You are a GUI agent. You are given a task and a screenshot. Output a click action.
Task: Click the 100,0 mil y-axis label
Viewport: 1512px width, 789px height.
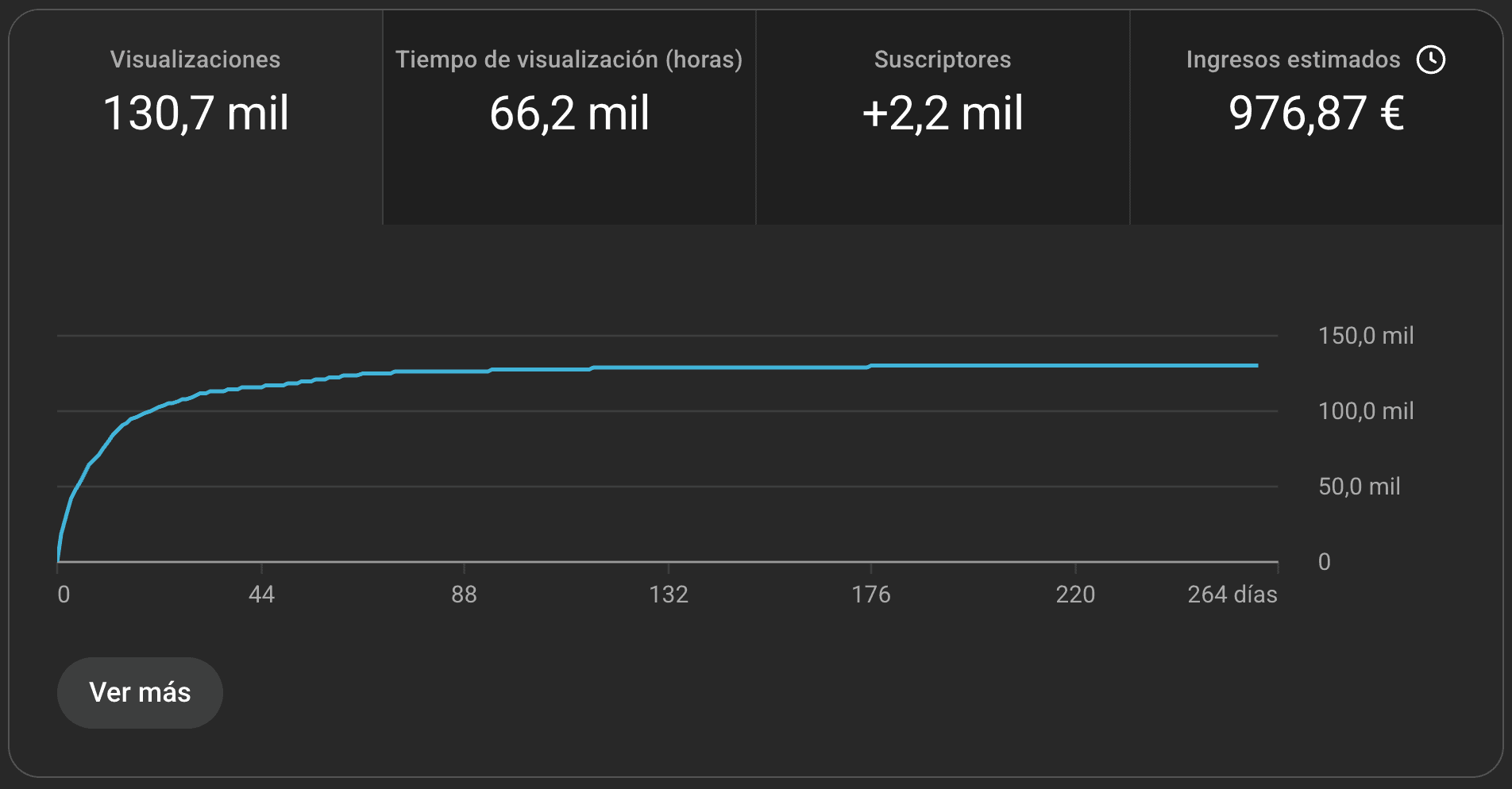[1366, 411]
